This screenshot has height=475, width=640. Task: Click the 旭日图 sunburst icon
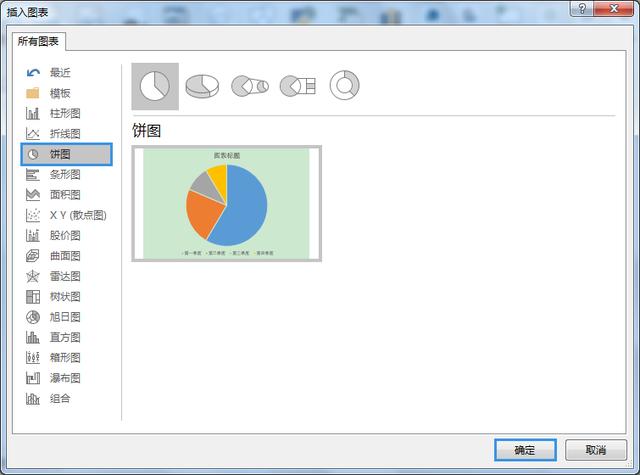click(x=33, y=317)
